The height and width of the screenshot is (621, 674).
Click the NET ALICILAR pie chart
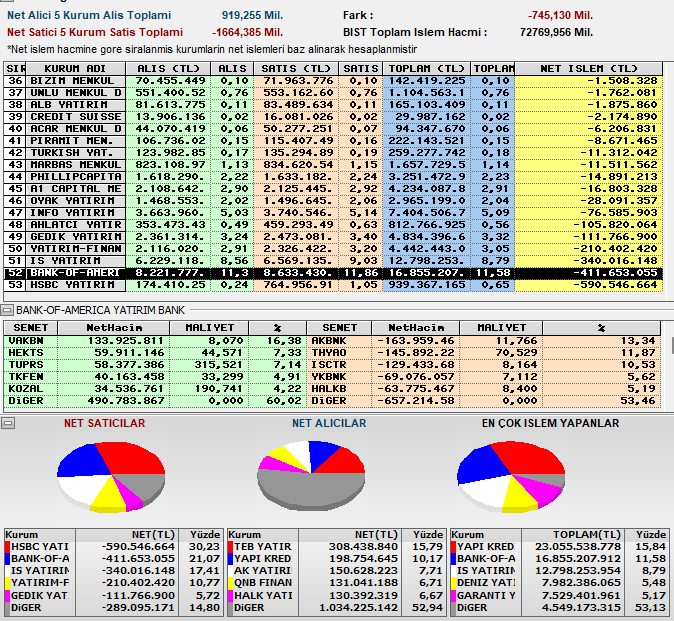pos(311,475)
